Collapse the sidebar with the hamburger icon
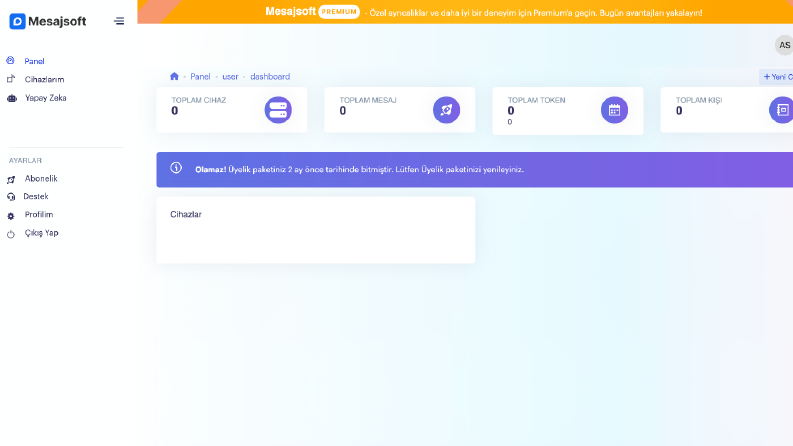The height and width of the screenshot is (446, 793). pyautogui.click(x=119, y=21)
